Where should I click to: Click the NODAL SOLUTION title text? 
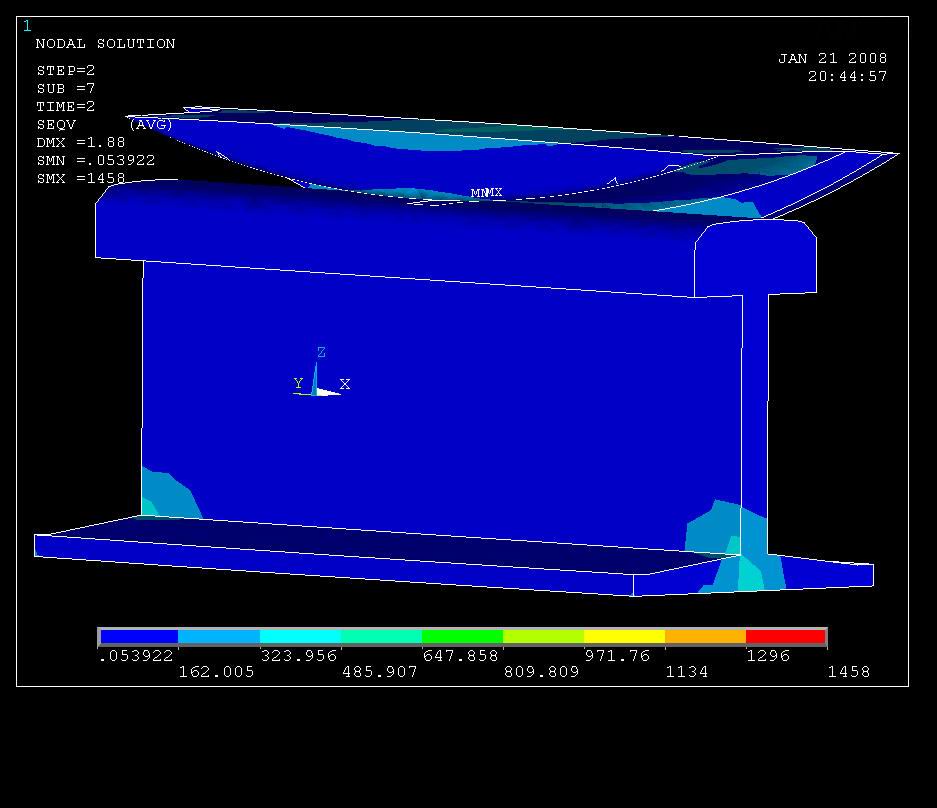(105, 44)
